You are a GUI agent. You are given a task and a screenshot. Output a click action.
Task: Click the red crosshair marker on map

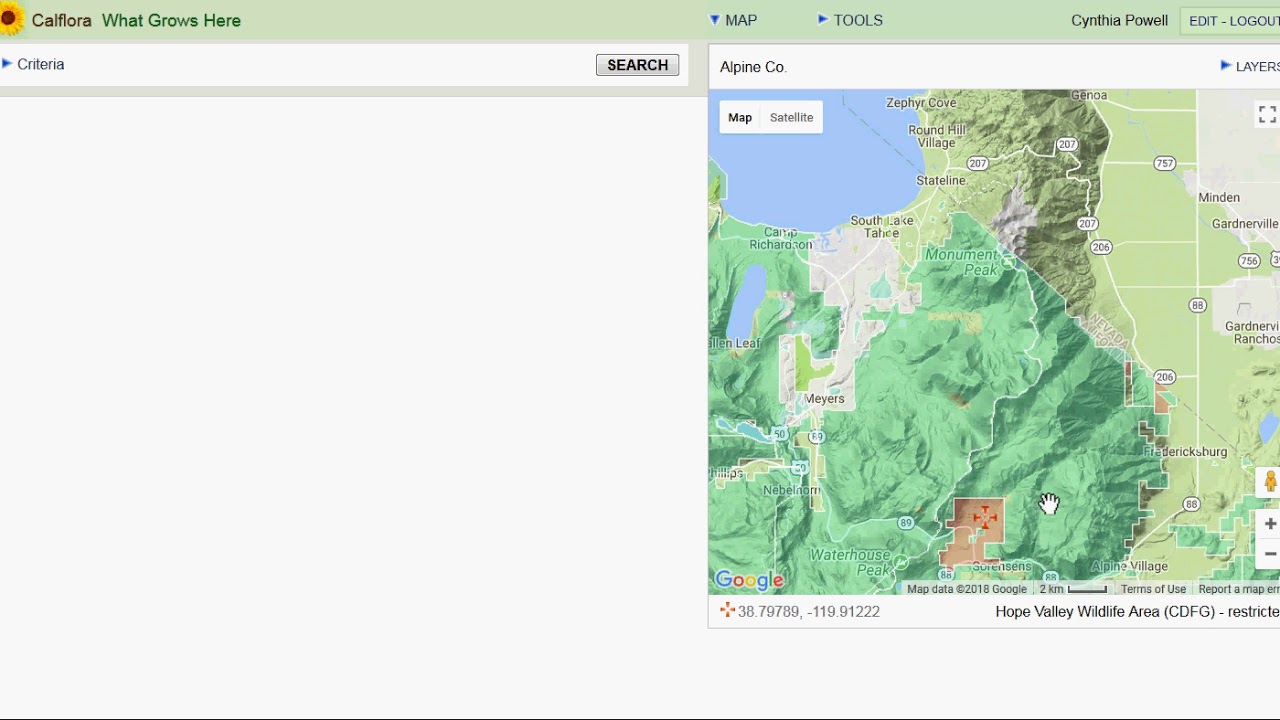[x=984, y=517]
